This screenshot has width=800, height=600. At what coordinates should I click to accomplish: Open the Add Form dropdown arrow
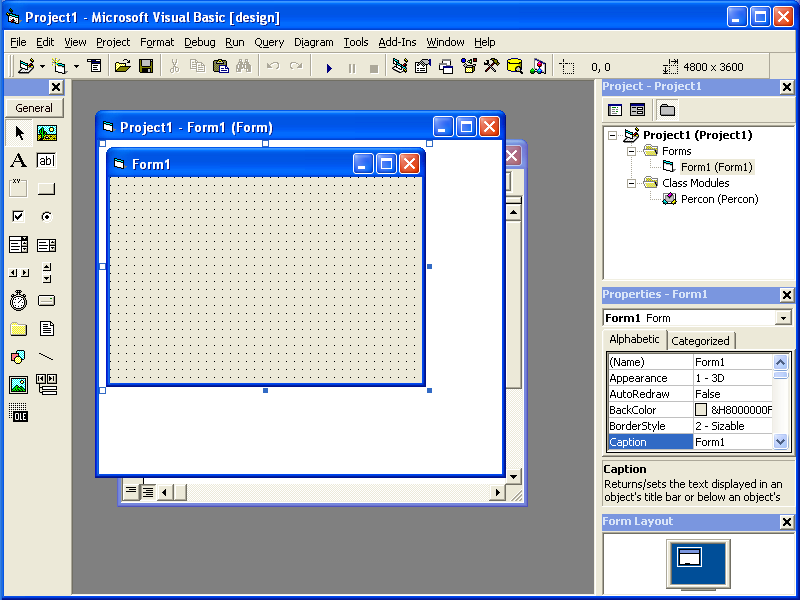coord(76,66)
